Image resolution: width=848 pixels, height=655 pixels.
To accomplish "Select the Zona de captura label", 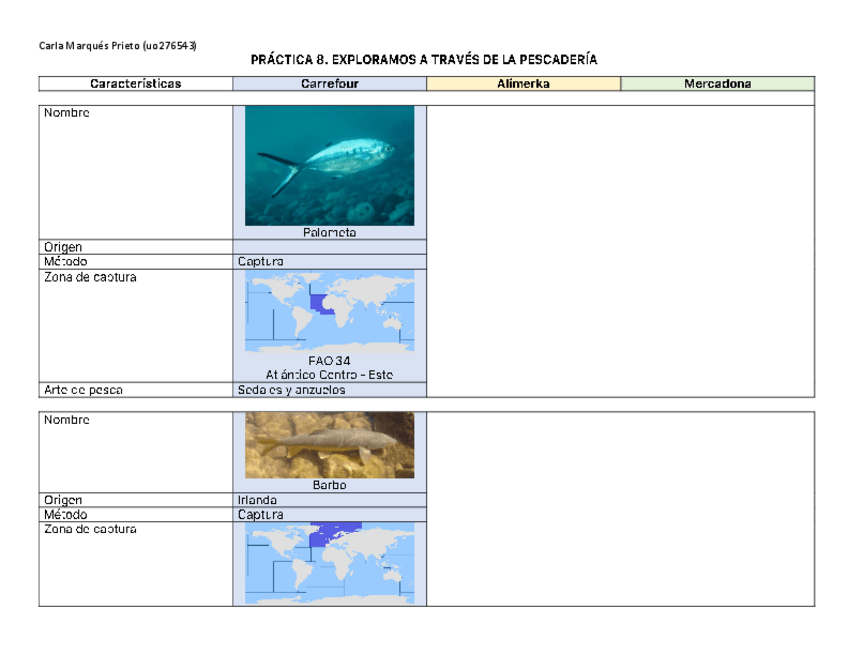I will tap(78, 278).
